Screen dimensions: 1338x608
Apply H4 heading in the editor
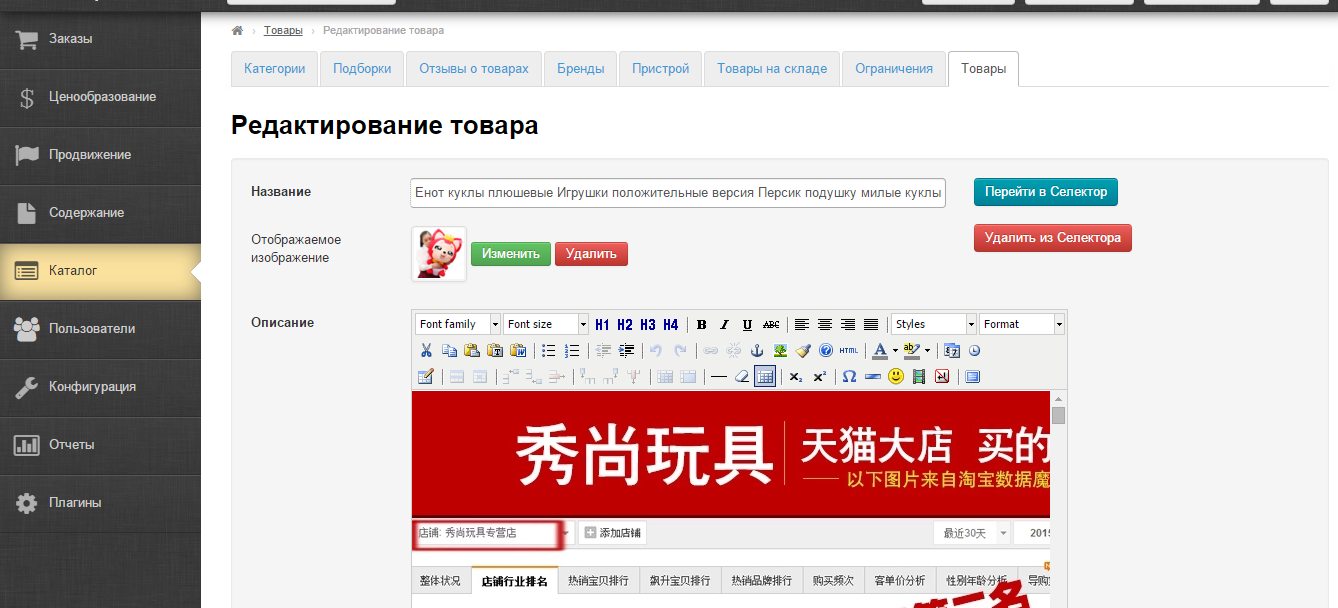pyautogui.click(x=671, y=325)
